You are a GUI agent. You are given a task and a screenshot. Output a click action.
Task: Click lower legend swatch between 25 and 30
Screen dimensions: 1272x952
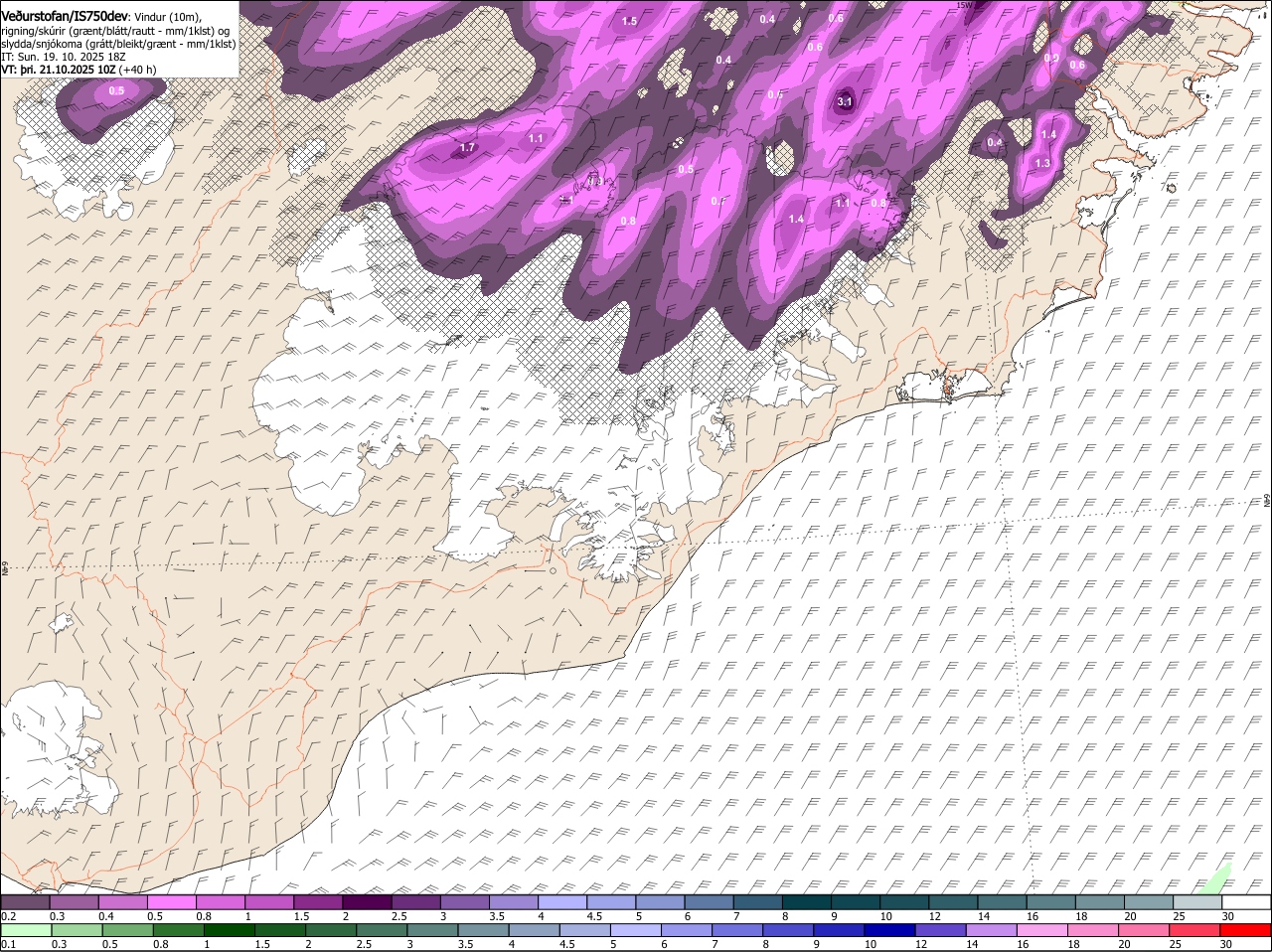1194,929
